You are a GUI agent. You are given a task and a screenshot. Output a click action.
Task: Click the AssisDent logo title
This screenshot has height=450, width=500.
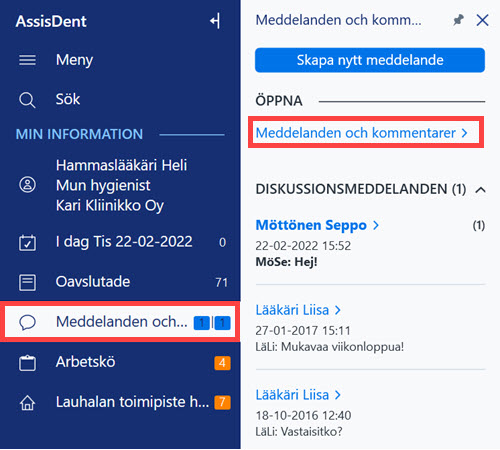51,21
